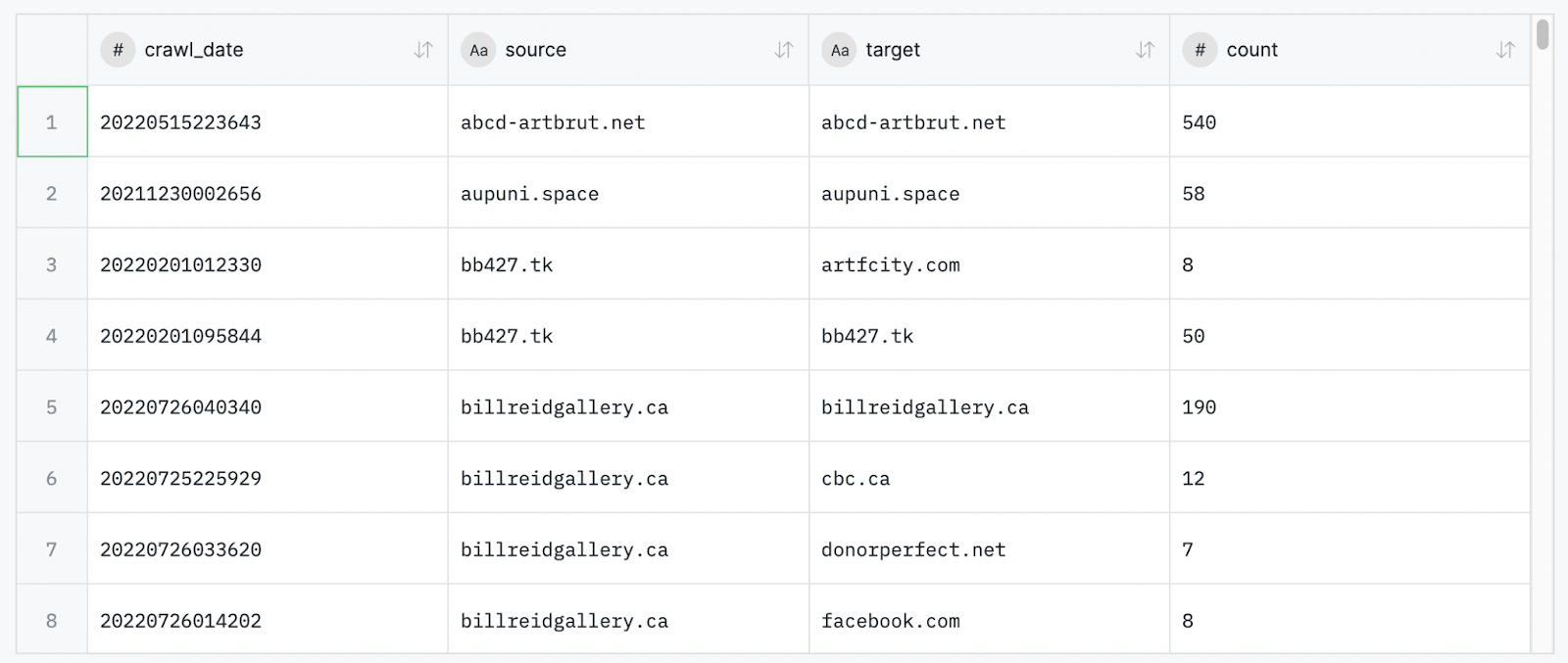Click the crawl_date column header
The image size is (1568, 663).
(x=268, y=50)
